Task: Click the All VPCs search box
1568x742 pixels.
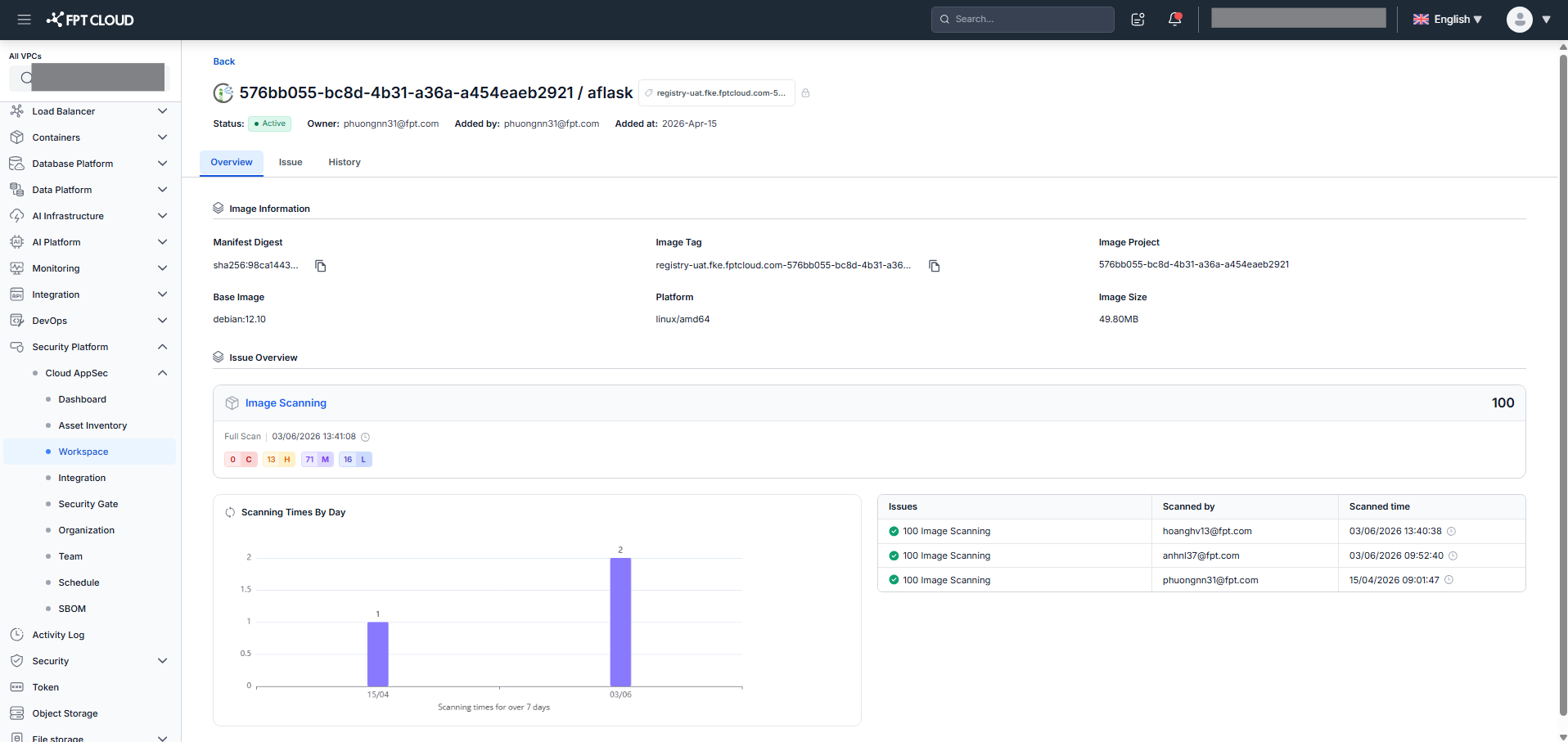Action: pos(90,78)
